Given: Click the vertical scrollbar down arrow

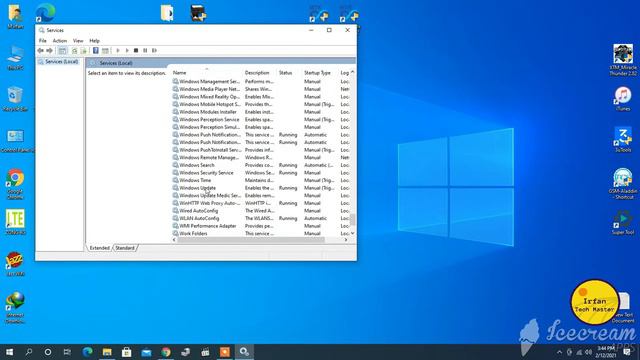Looking at the screenshot, I should [x=353, y=233].
